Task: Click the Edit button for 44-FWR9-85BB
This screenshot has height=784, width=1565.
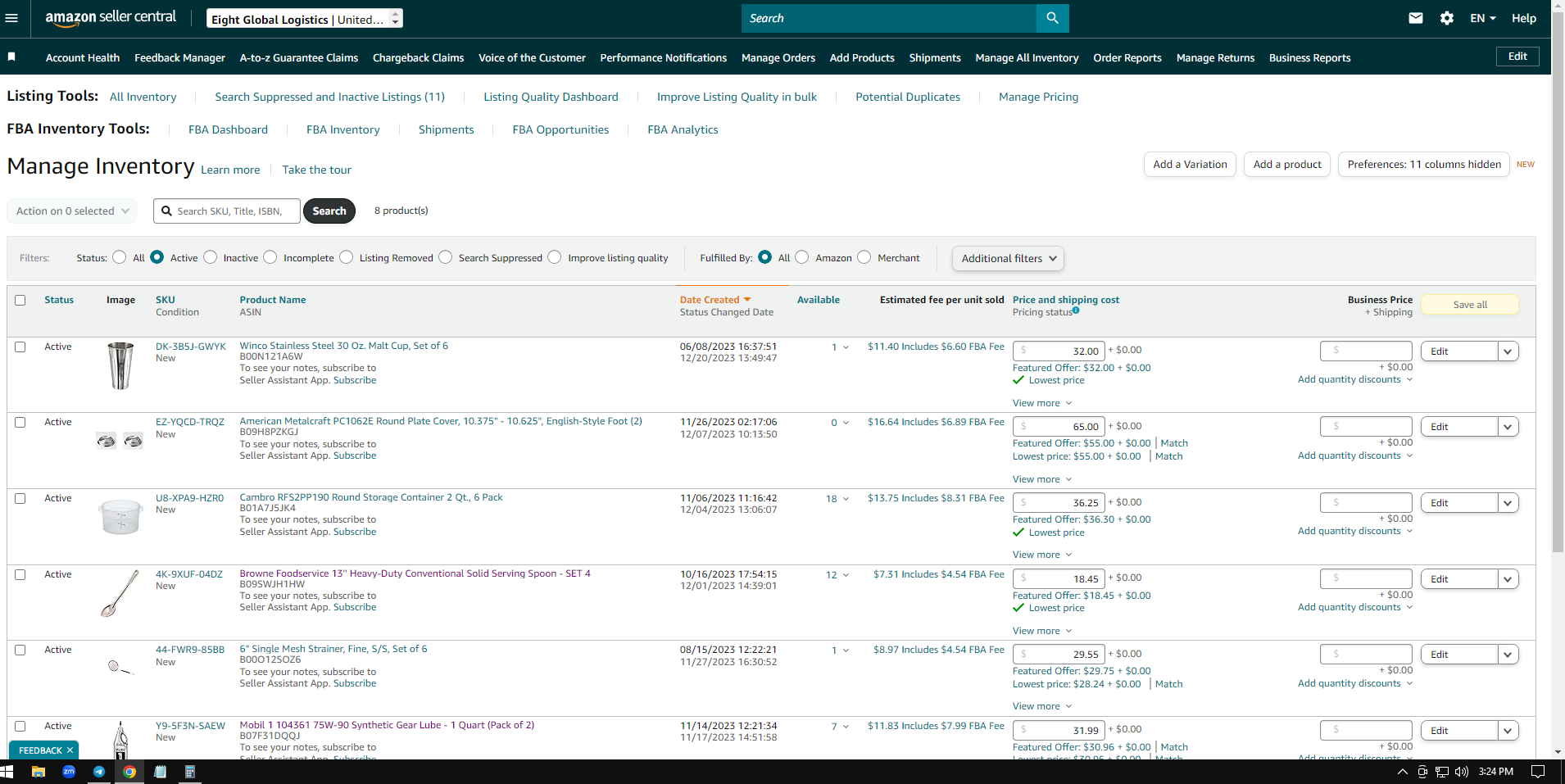Action: pyautogui.click(x=1458, y=655)
